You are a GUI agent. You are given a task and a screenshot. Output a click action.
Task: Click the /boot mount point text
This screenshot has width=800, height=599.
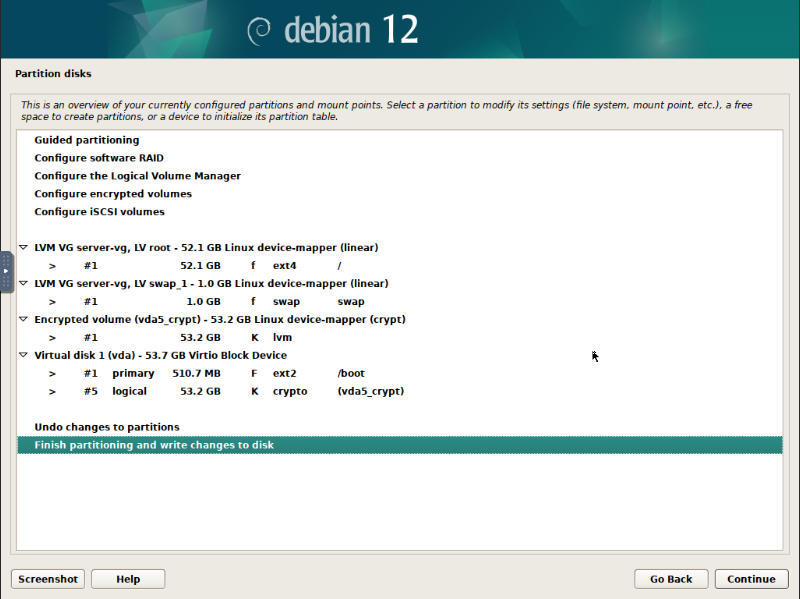coord(351,373)
